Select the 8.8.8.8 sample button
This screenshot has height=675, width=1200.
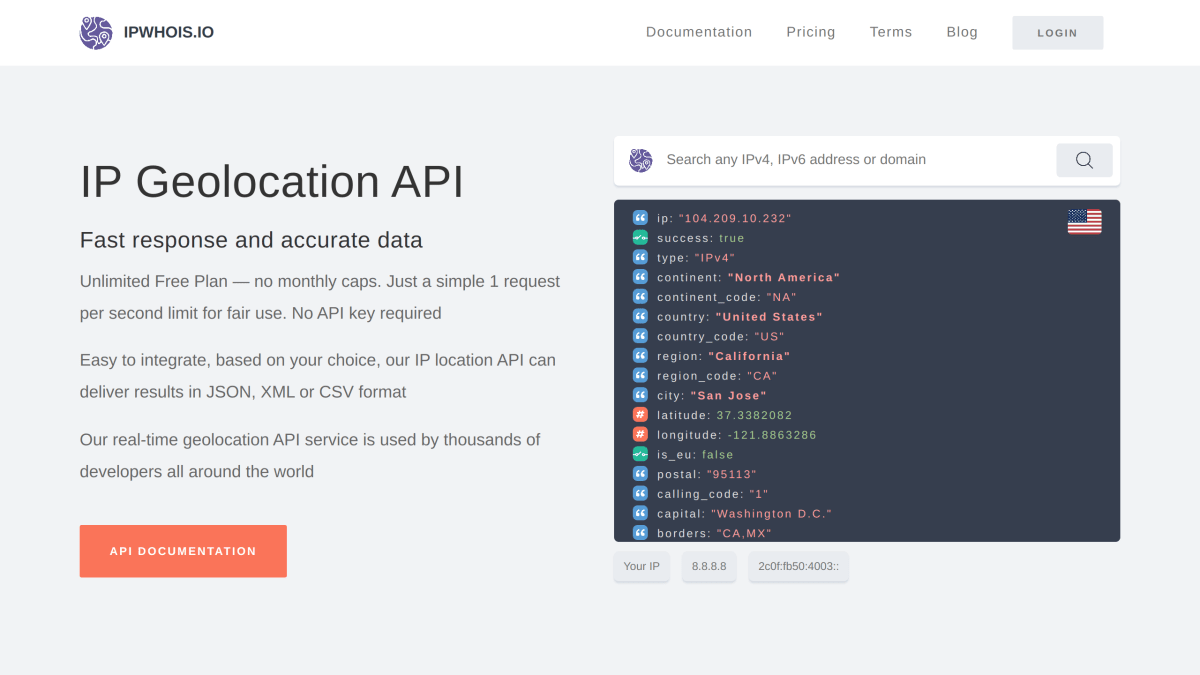click(x=709, y=566)
